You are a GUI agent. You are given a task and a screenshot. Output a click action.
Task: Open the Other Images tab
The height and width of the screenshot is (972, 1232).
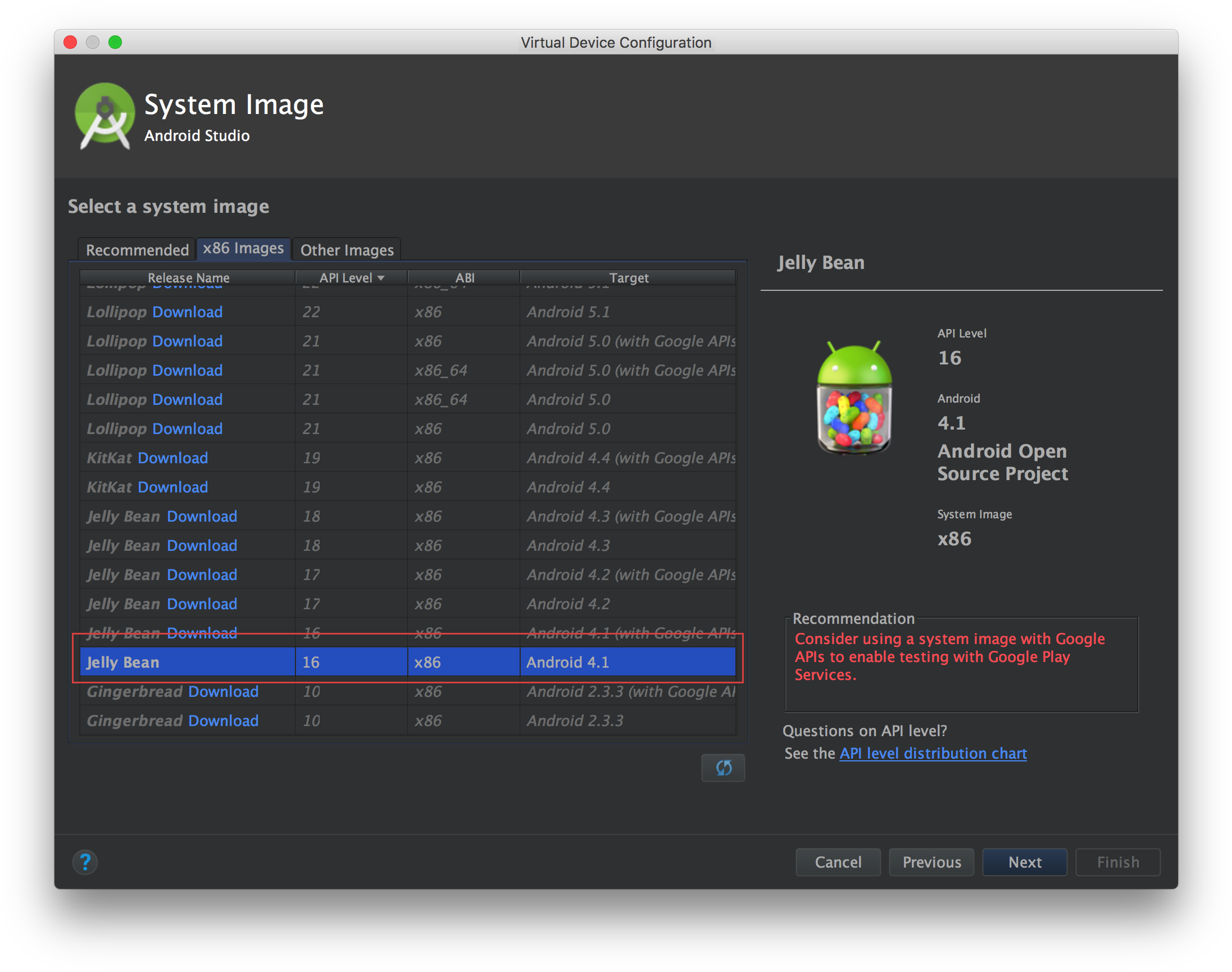click(x=347, y=250)
